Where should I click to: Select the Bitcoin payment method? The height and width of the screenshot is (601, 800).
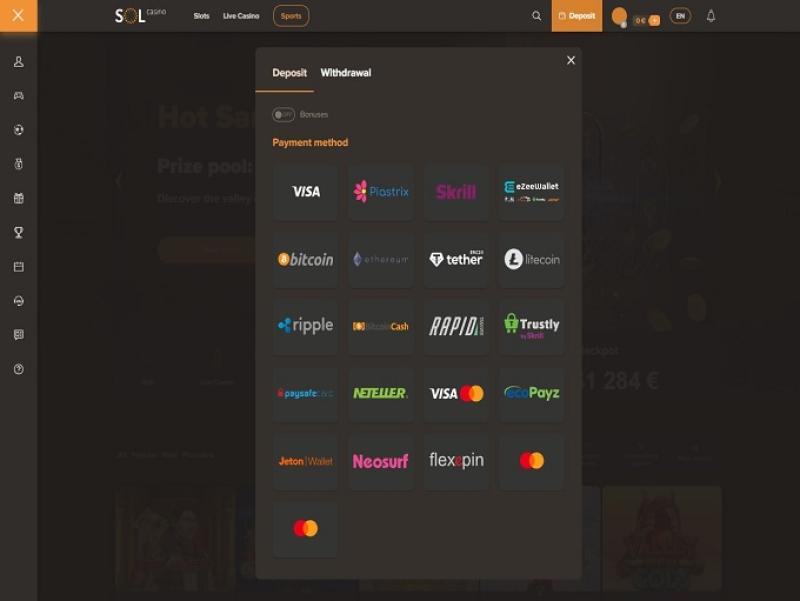pyautogui.click(x=305, y=260)
